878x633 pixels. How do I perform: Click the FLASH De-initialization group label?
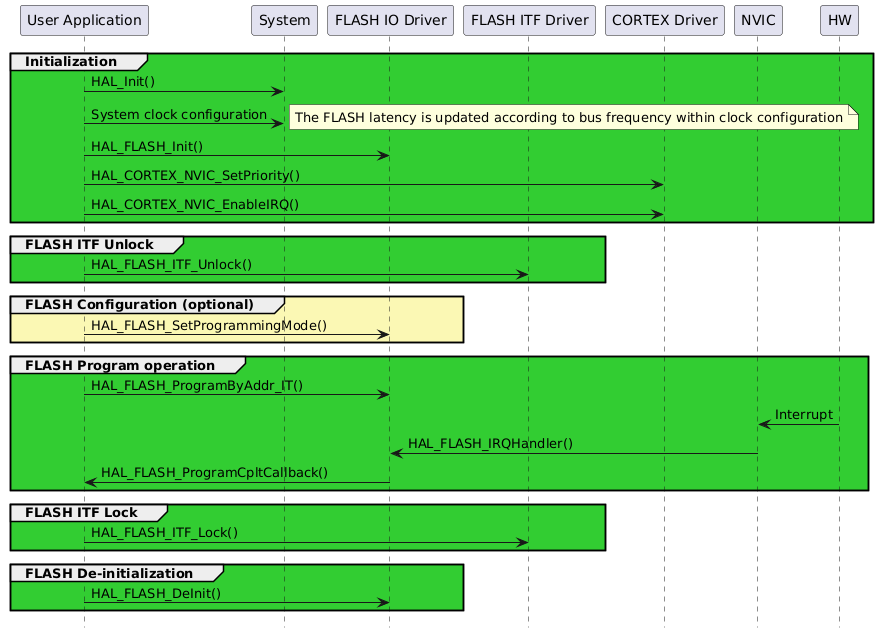coord(109,574)
